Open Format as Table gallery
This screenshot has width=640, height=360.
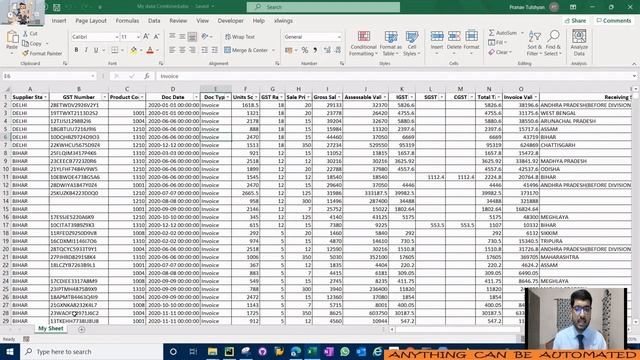point(391,43)
